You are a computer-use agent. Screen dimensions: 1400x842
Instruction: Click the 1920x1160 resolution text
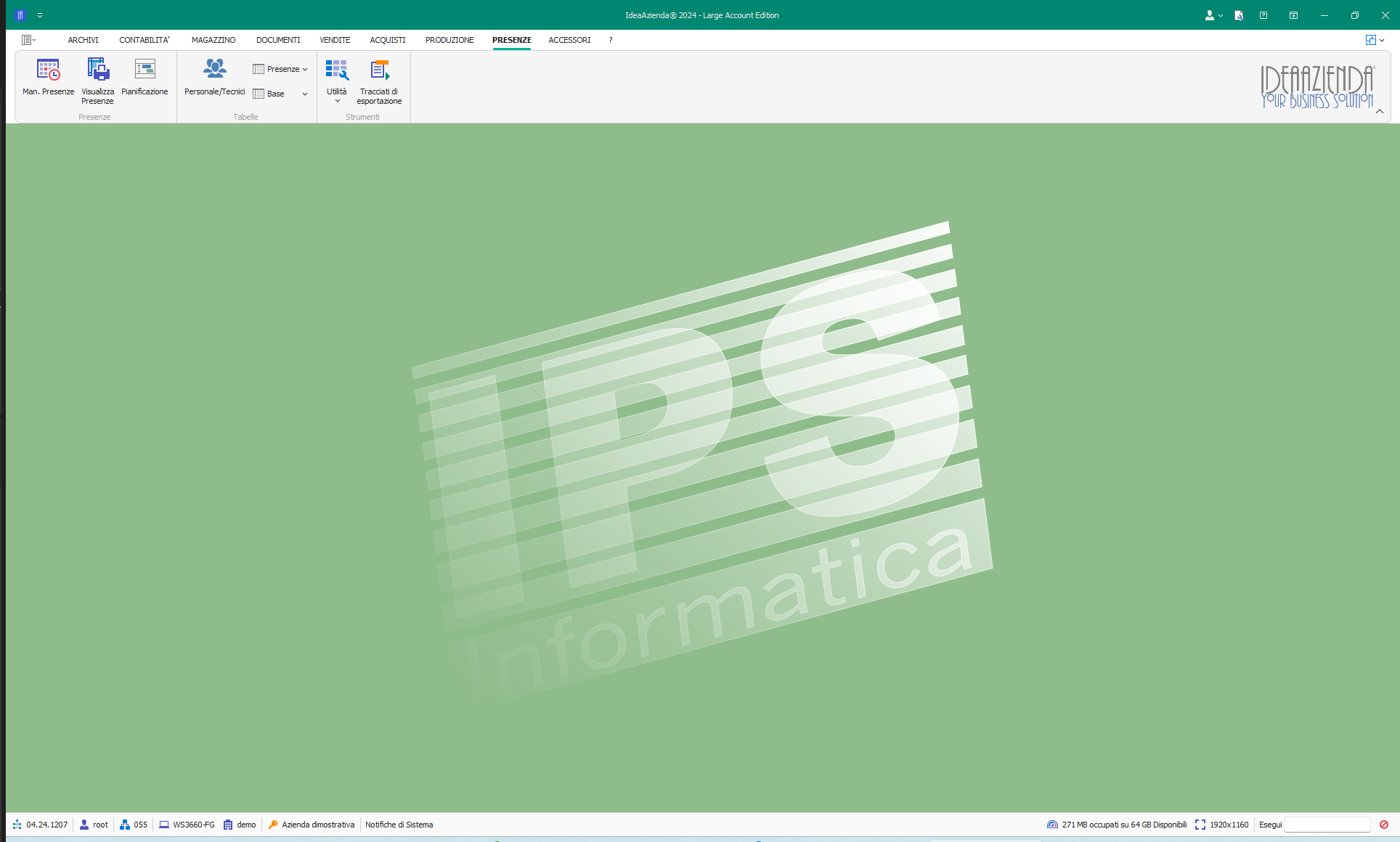pyautogui.click(x=1229, y=825)
